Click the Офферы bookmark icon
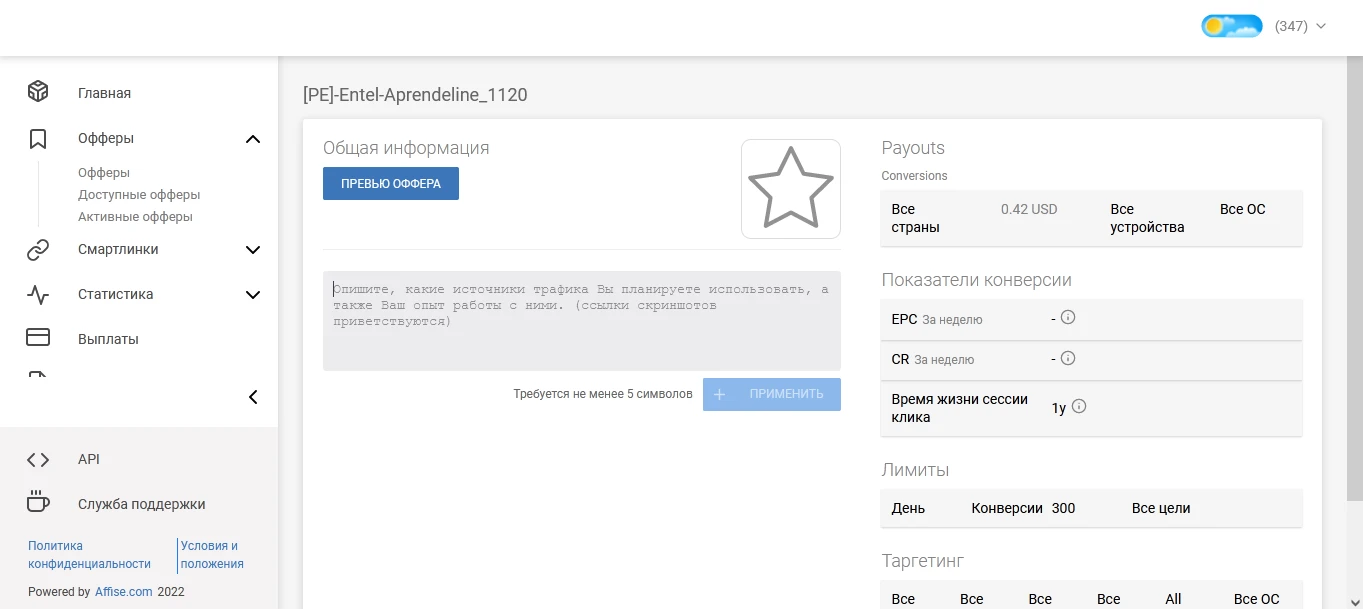Viewport: 1363px width, 609px height. [38, 139]
